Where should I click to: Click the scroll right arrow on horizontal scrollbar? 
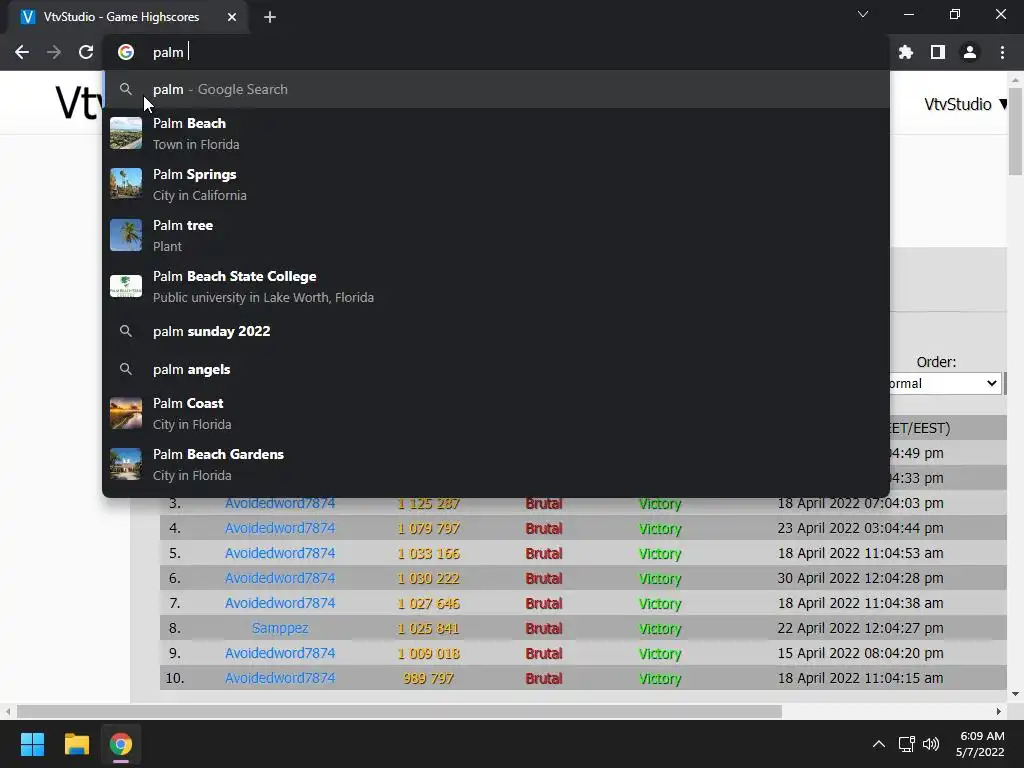(x=999, y=711)
